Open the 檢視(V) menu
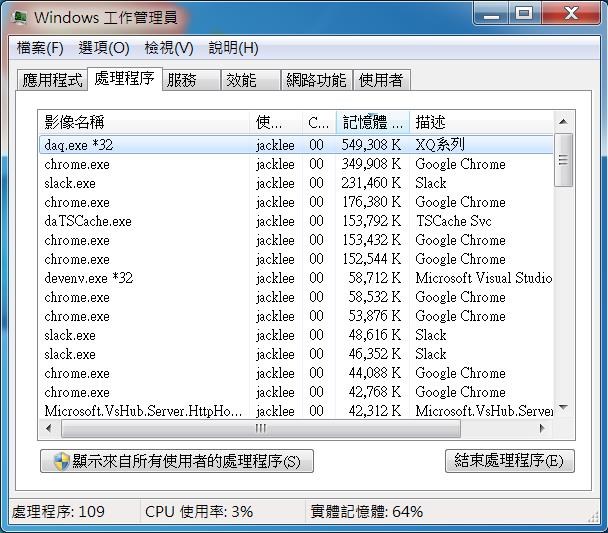The image size is (608, 533). tap(169, 48)
